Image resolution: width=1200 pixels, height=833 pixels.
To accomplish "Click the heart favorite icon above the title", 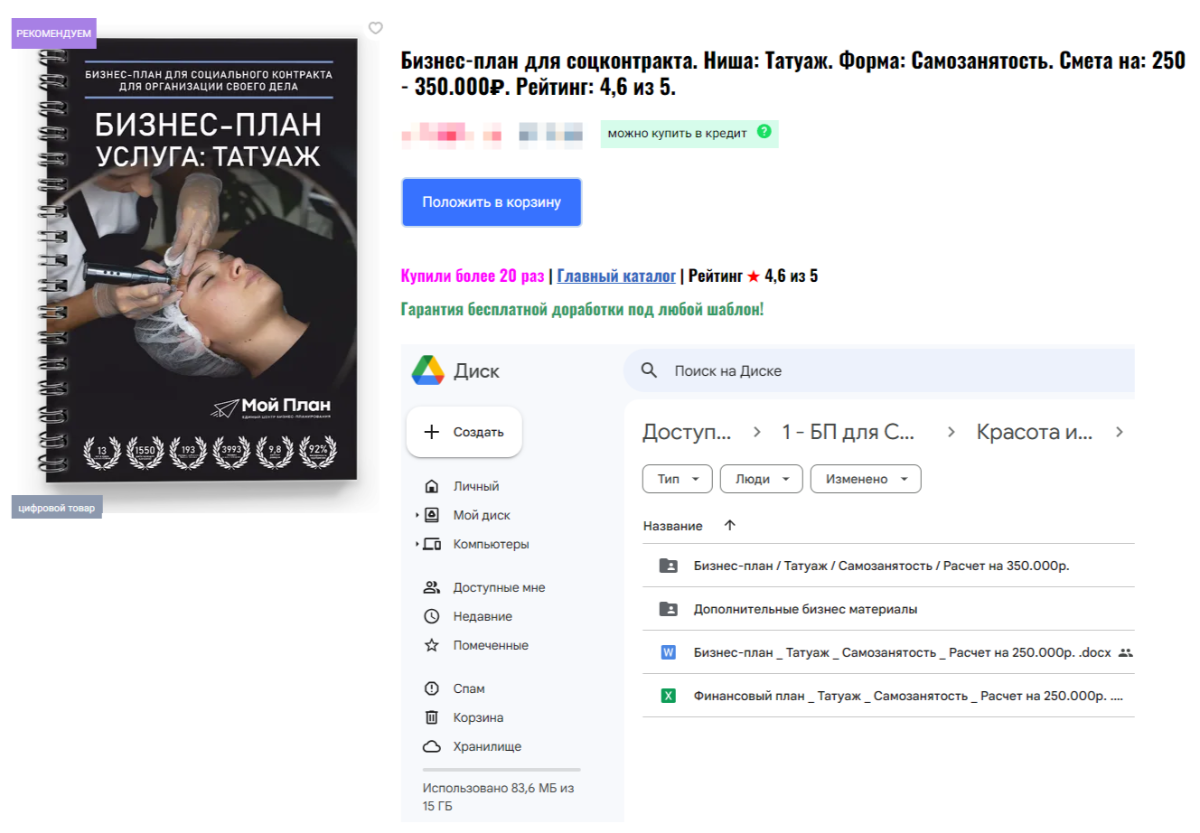I will point(376,28).
